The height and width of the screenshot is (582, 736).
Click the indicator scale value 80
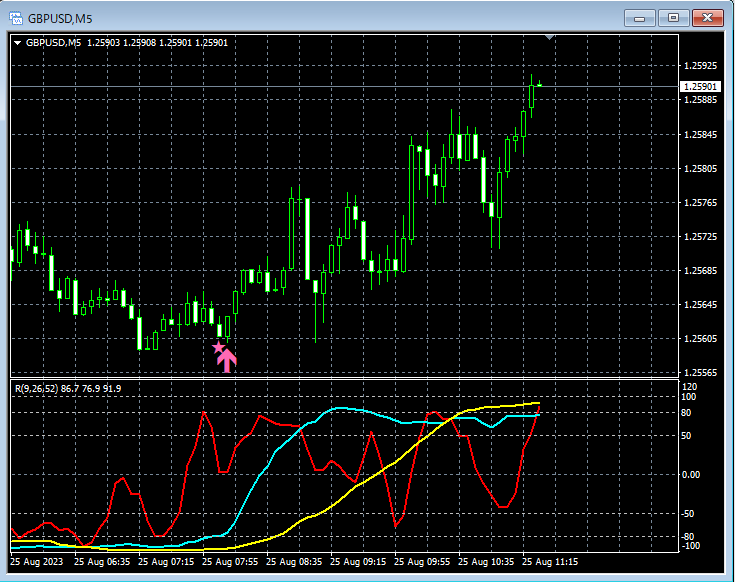pyautogui.click(x=686, y=413)
